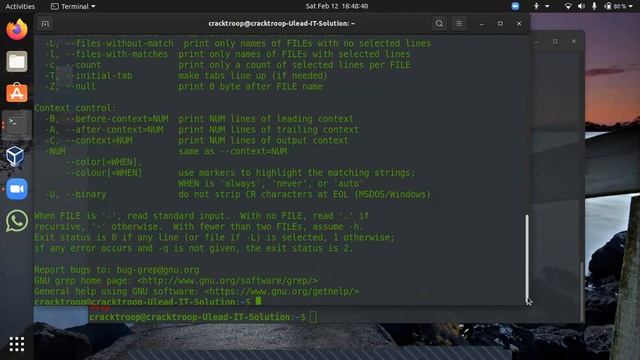This screenshot has width=640, height=360.
Task: Click the gnu.org/software/grep URL
Action: 227,281
